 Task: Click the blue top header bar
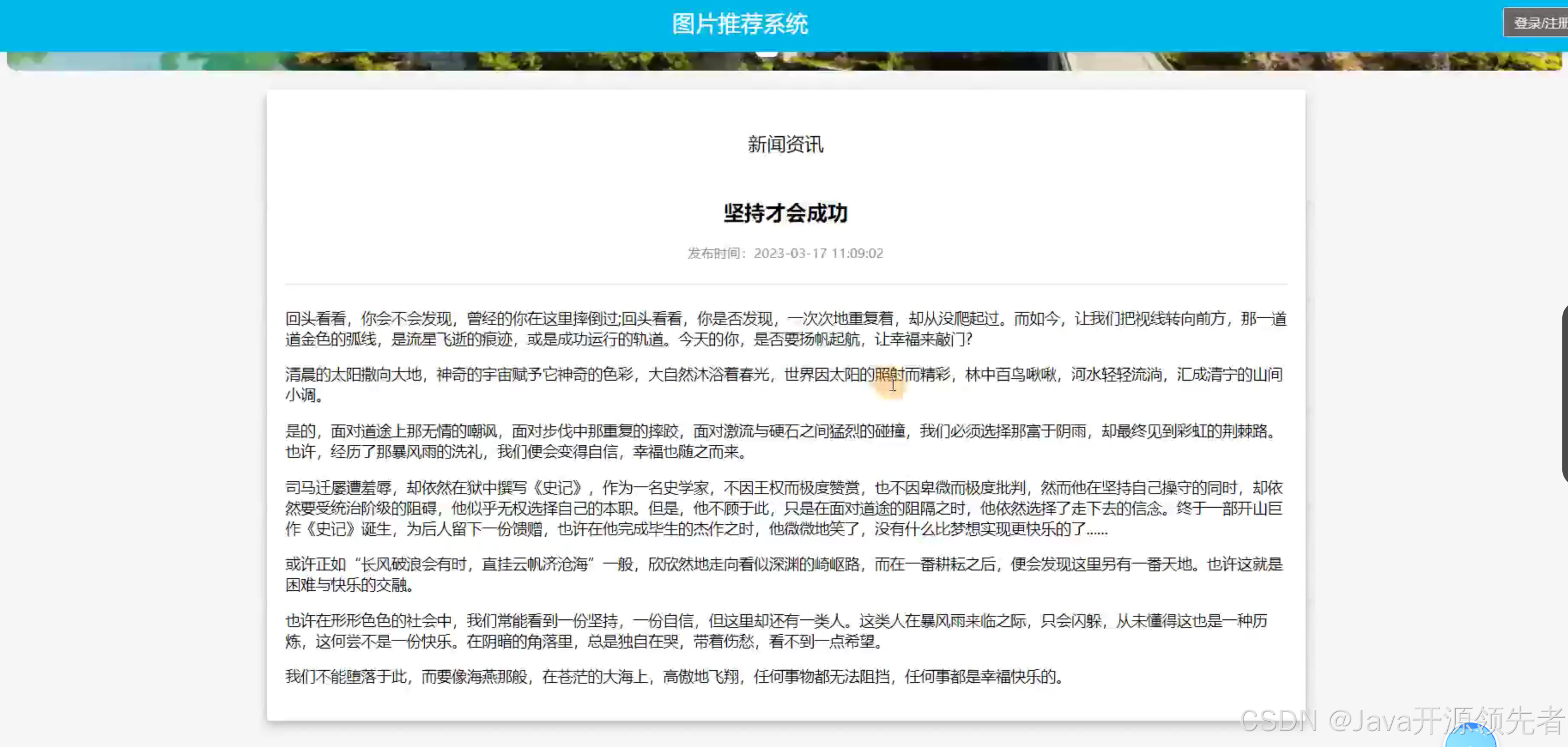(x=426, y=23)
